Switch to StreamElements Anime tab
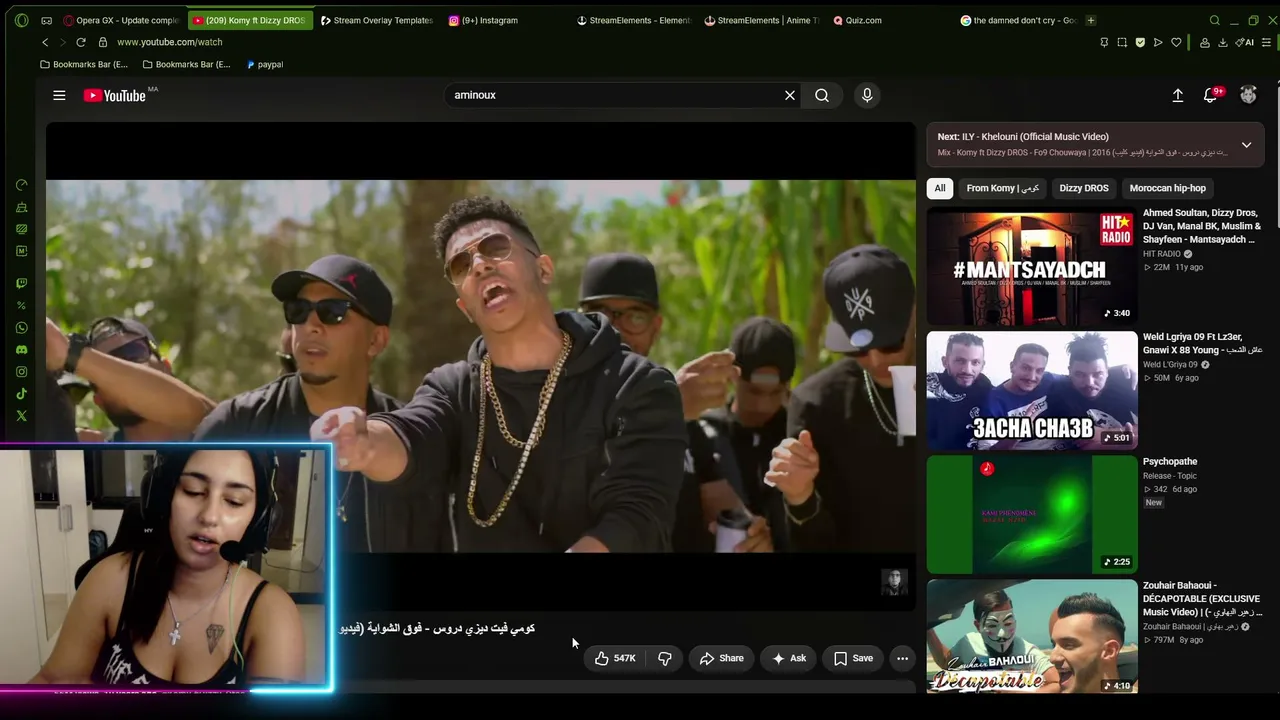The image size is (1280, 720). (762, 20)
